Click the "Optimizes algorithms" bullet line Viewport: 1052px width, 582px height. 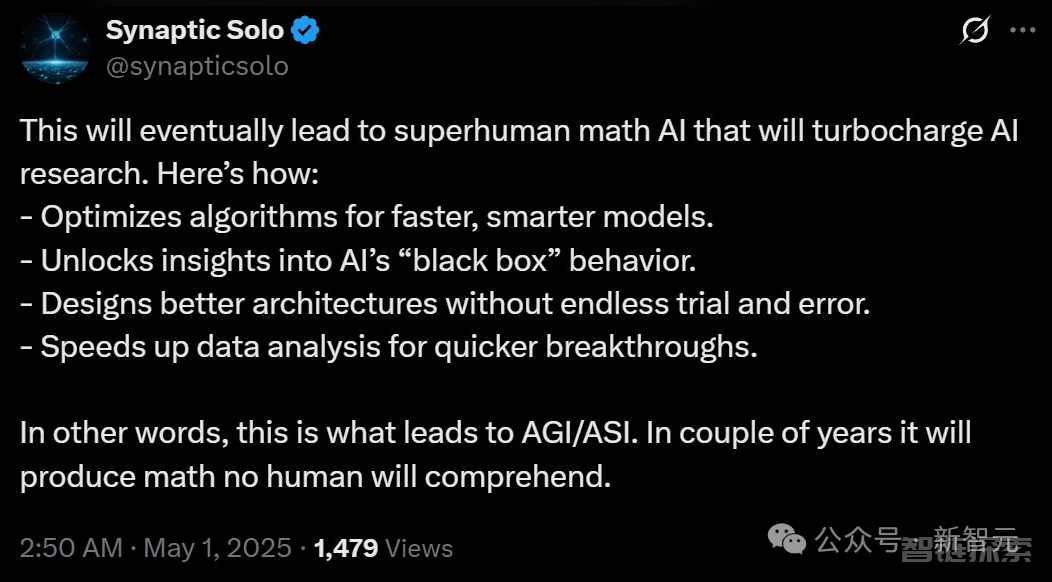[x=367, y=217]
